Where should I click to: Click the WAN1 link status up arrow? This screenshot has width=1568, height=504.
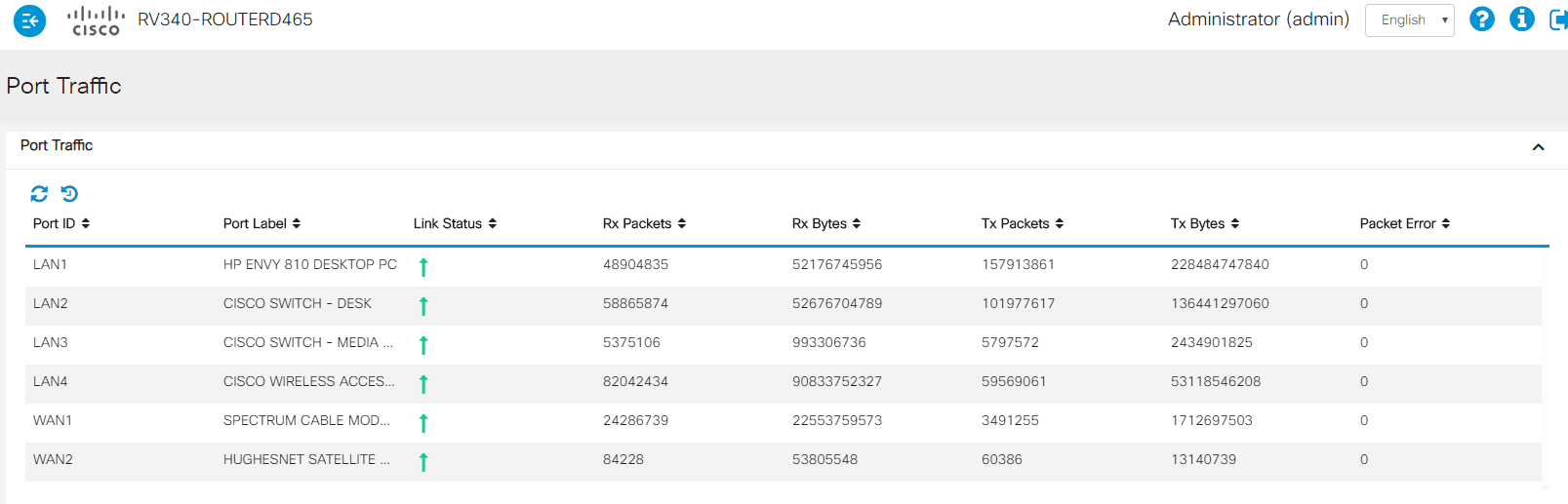click(423, 422)
